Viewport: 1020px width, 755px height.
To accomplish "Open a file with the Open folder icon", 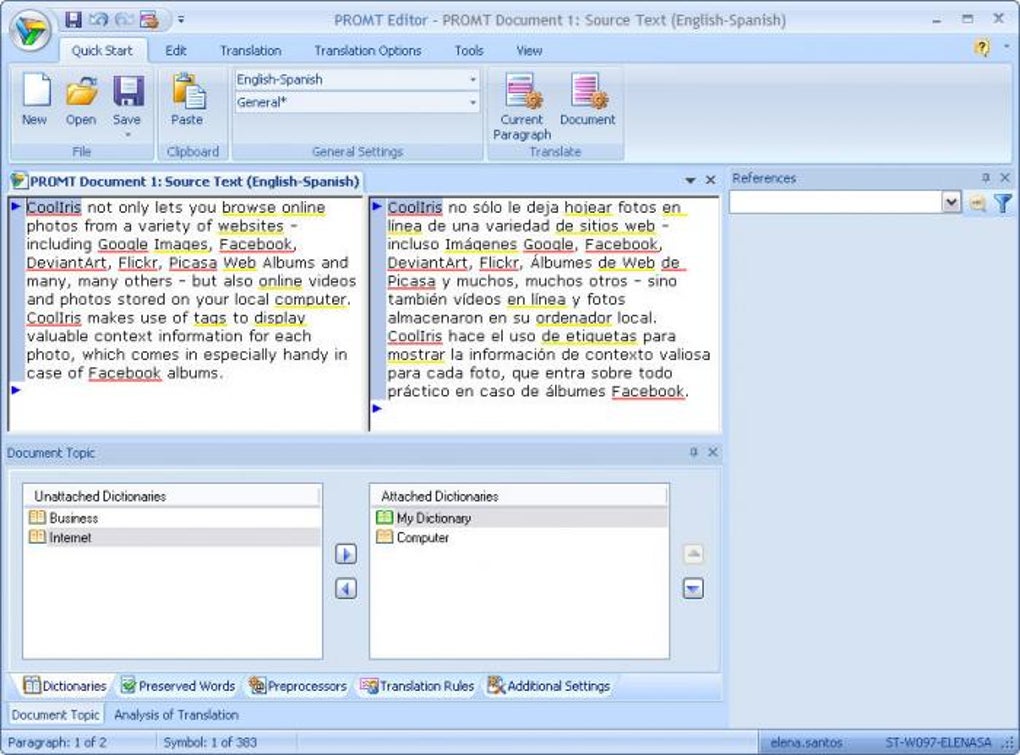I will click(81, 99).
